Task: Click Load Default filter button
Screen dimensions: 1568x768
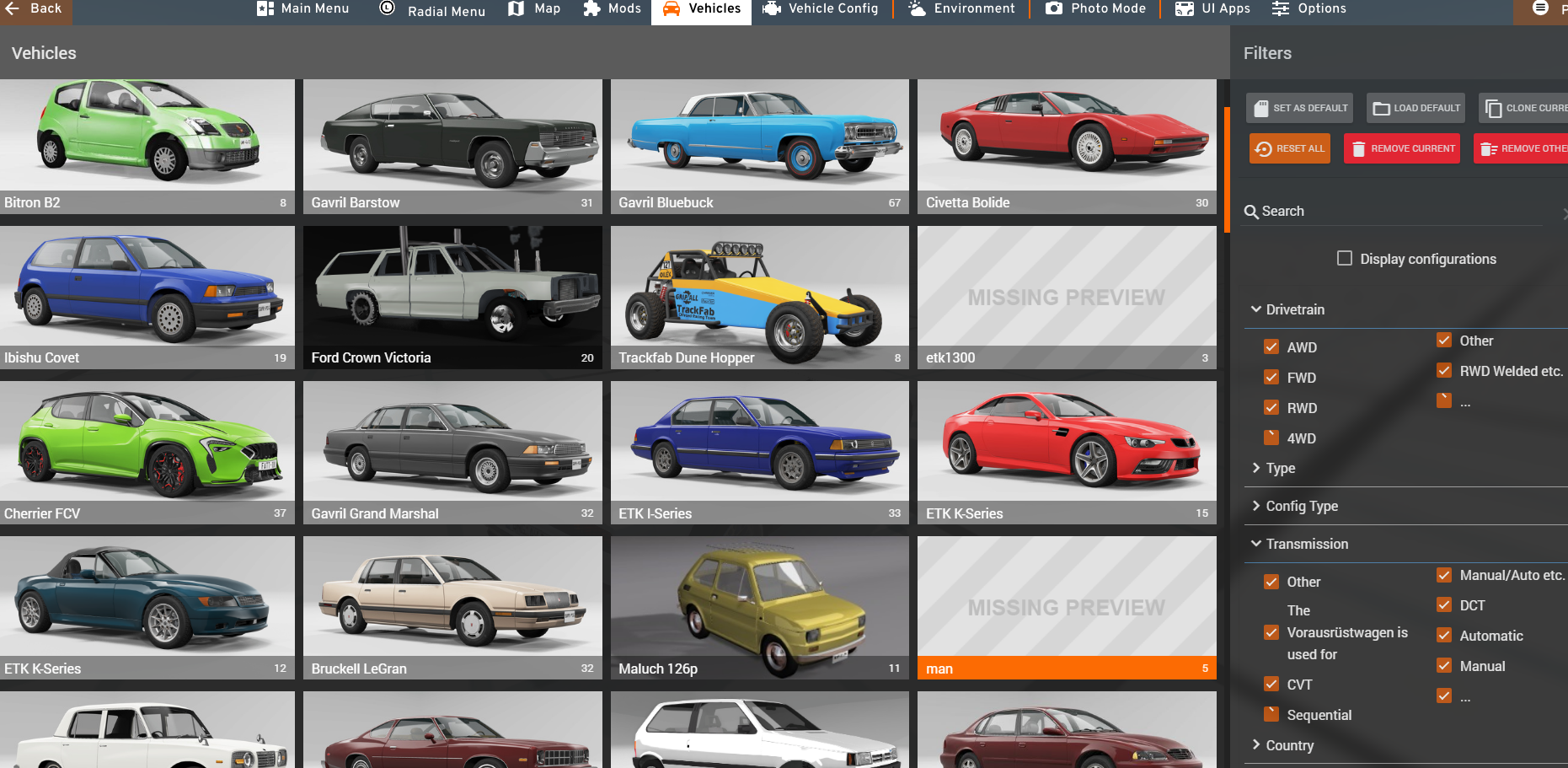Action: click(x=1415, y=108)
